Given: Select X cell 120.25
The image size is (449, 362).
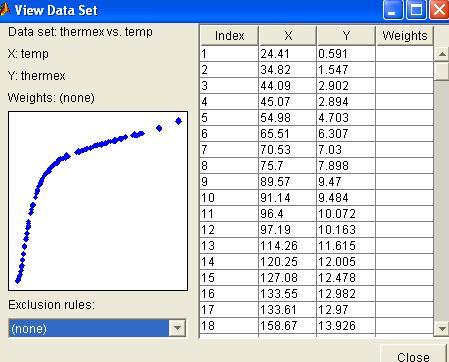Looking at the screenshot, I should point(287,262).
